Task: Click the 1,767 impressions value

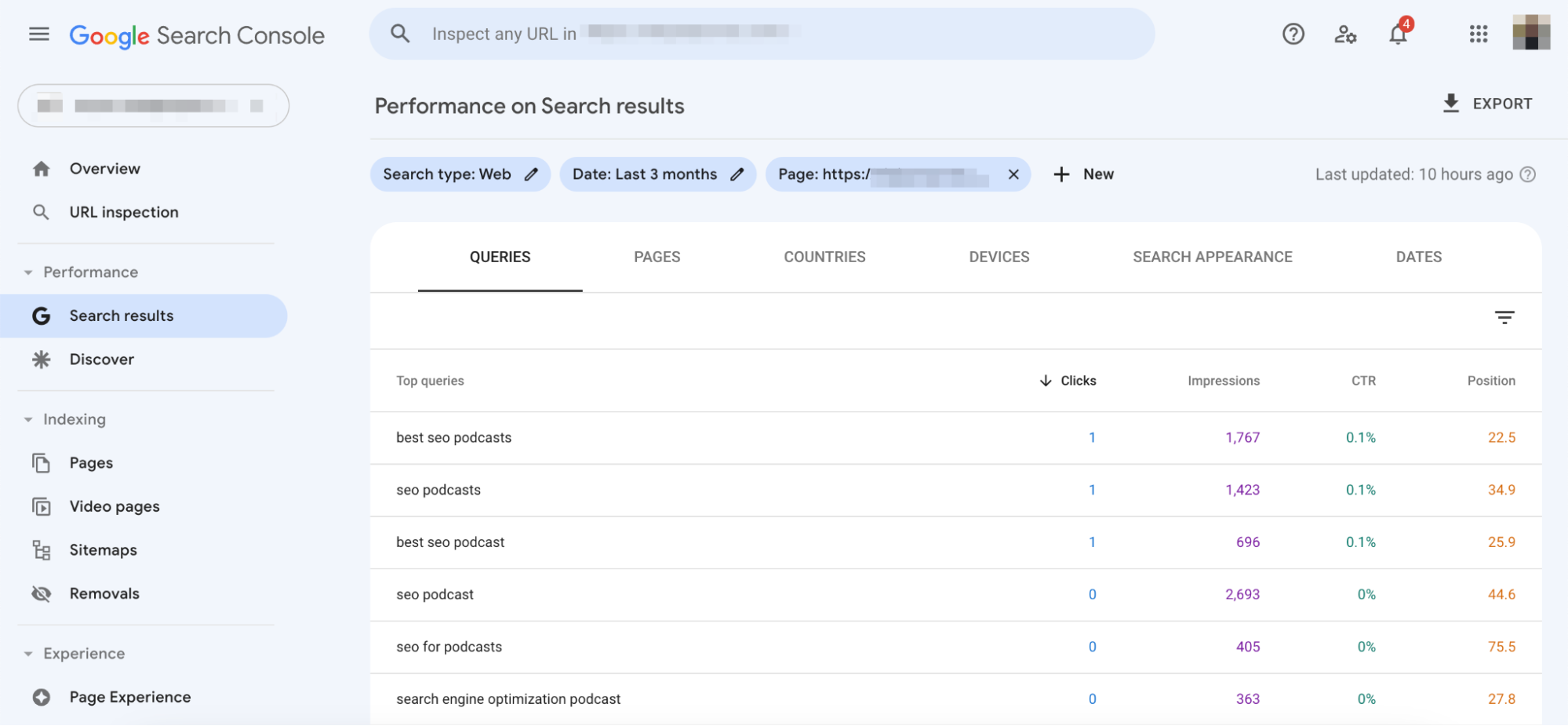Action: (x=1242, y=438)
